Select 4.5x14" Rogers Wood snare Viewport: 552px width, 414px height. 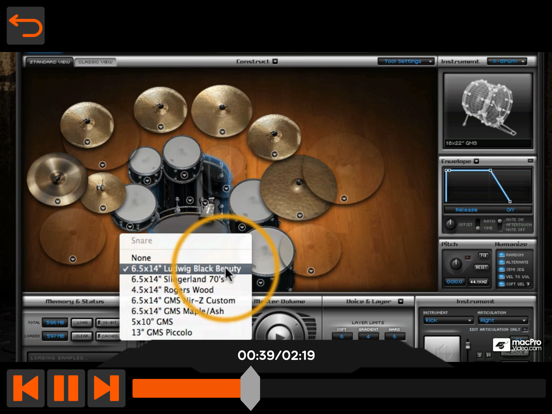(186, 290)
